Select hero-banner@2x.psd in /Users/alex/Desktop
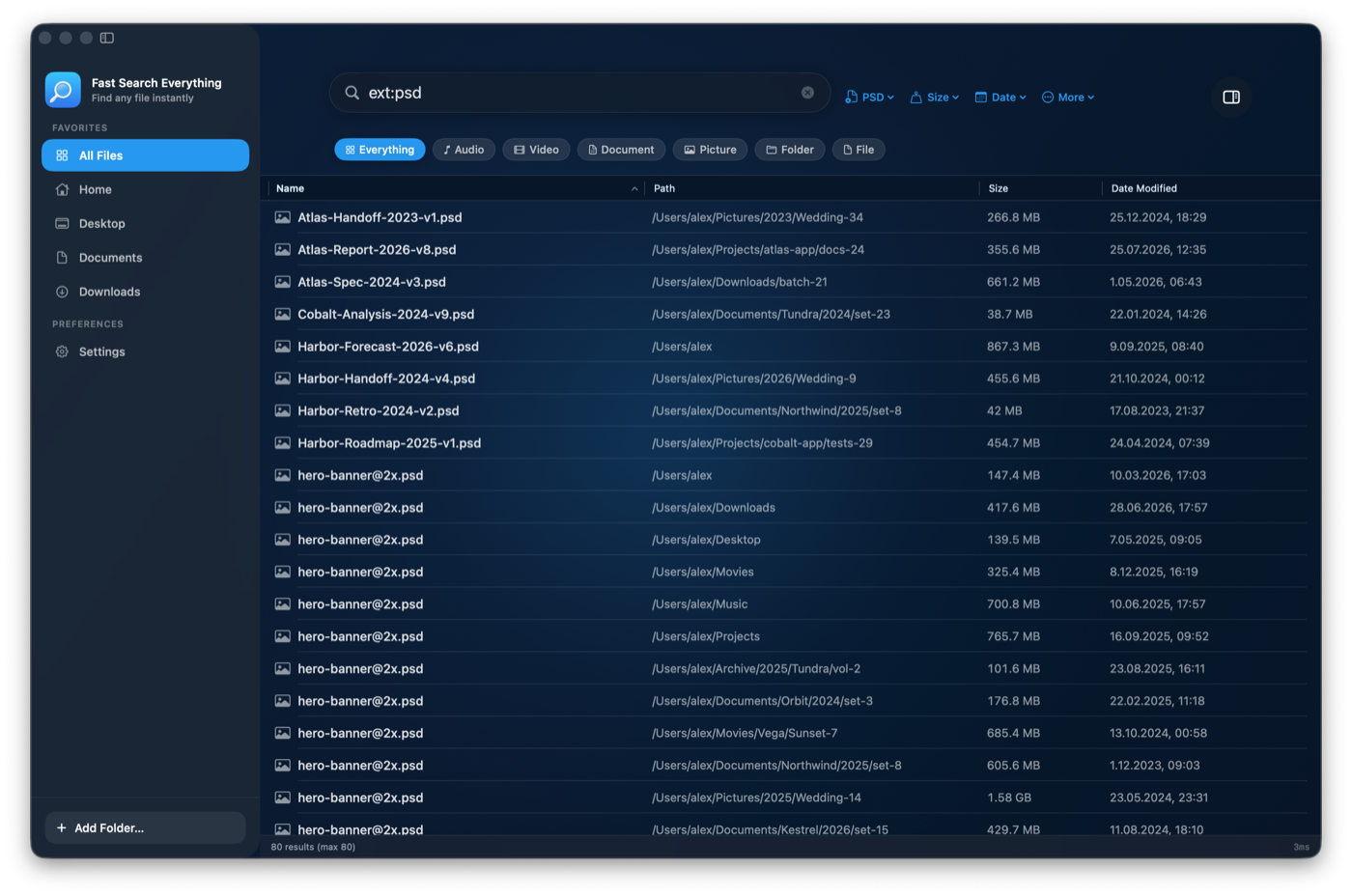This screenshot has height=896, width=1352. tap(360, 540)
